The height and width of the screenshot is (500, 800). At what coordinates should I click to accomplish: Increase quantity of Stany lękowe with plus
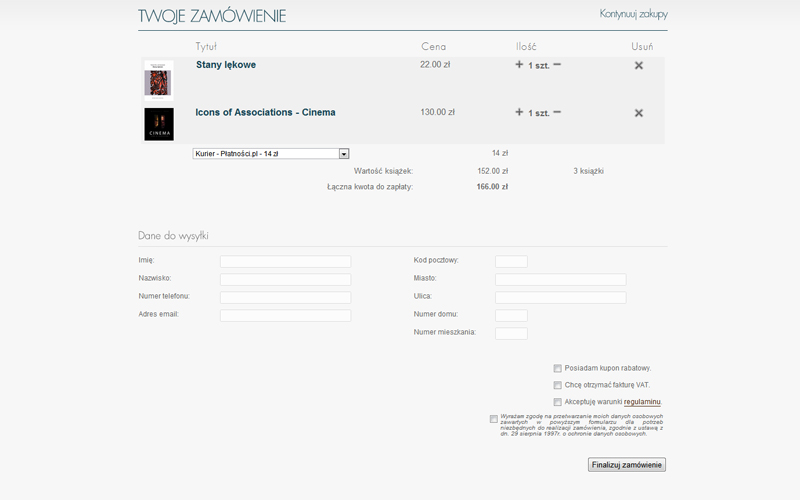click(519, 64)
